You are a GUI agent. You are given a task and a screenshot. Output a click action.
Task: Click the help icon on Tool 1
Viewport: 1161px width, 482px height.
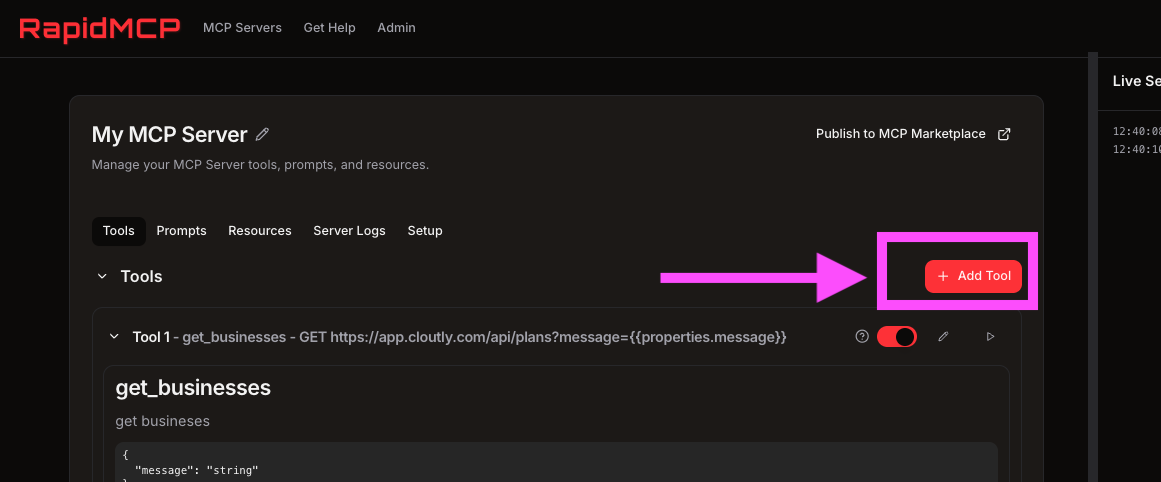(x=862, y=337)
